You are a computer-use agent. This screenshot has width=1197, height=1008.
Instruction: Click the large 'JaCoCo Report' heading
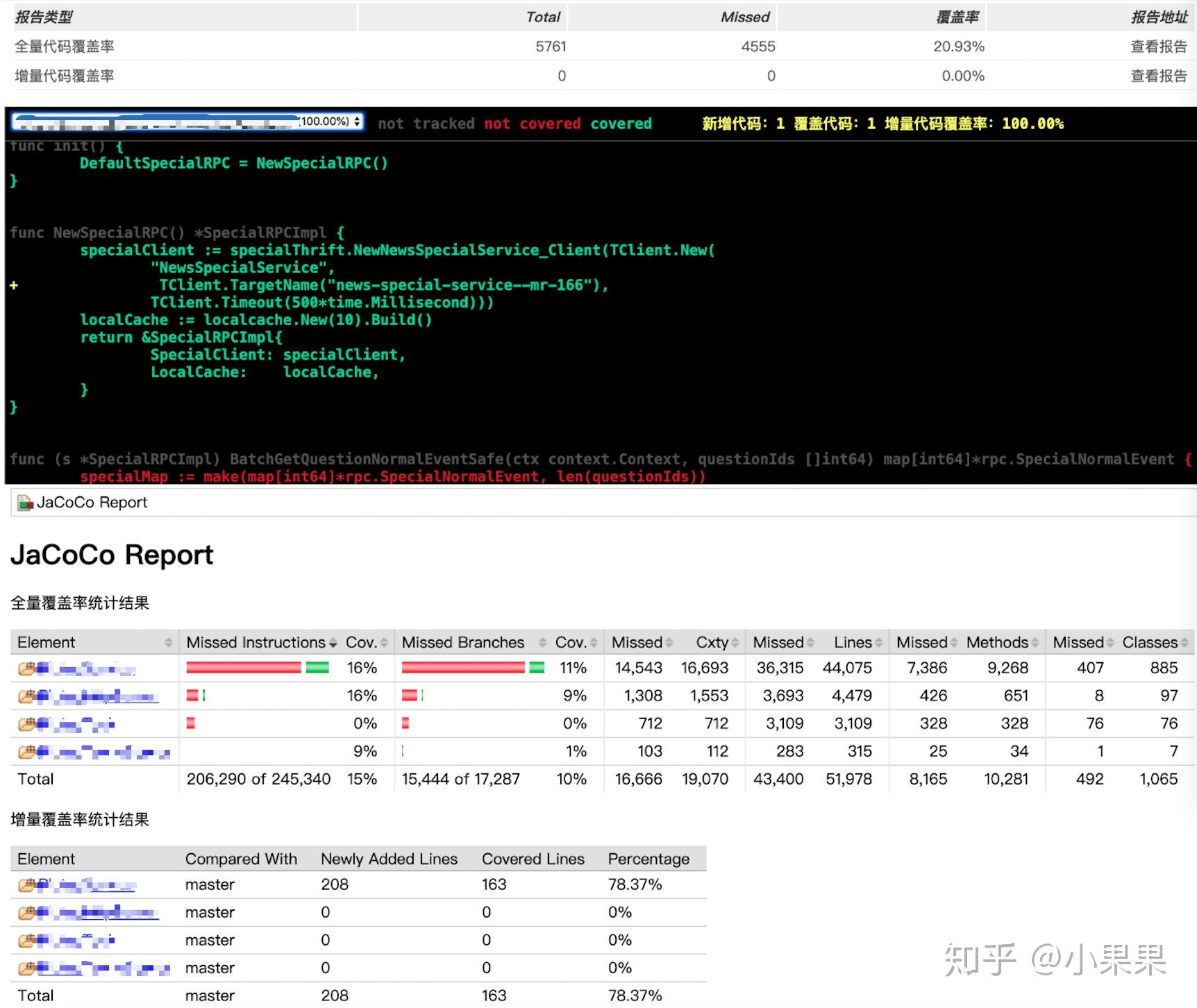pos(112,555)
